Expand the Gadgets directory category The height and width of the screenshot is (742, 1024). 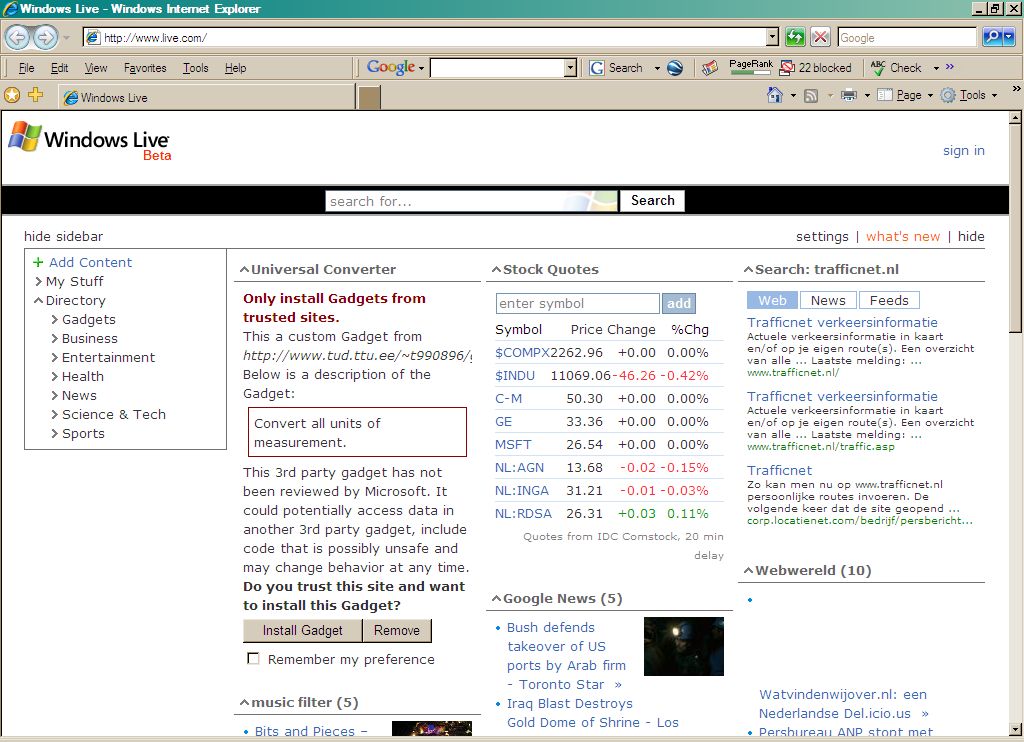(55, 319)
